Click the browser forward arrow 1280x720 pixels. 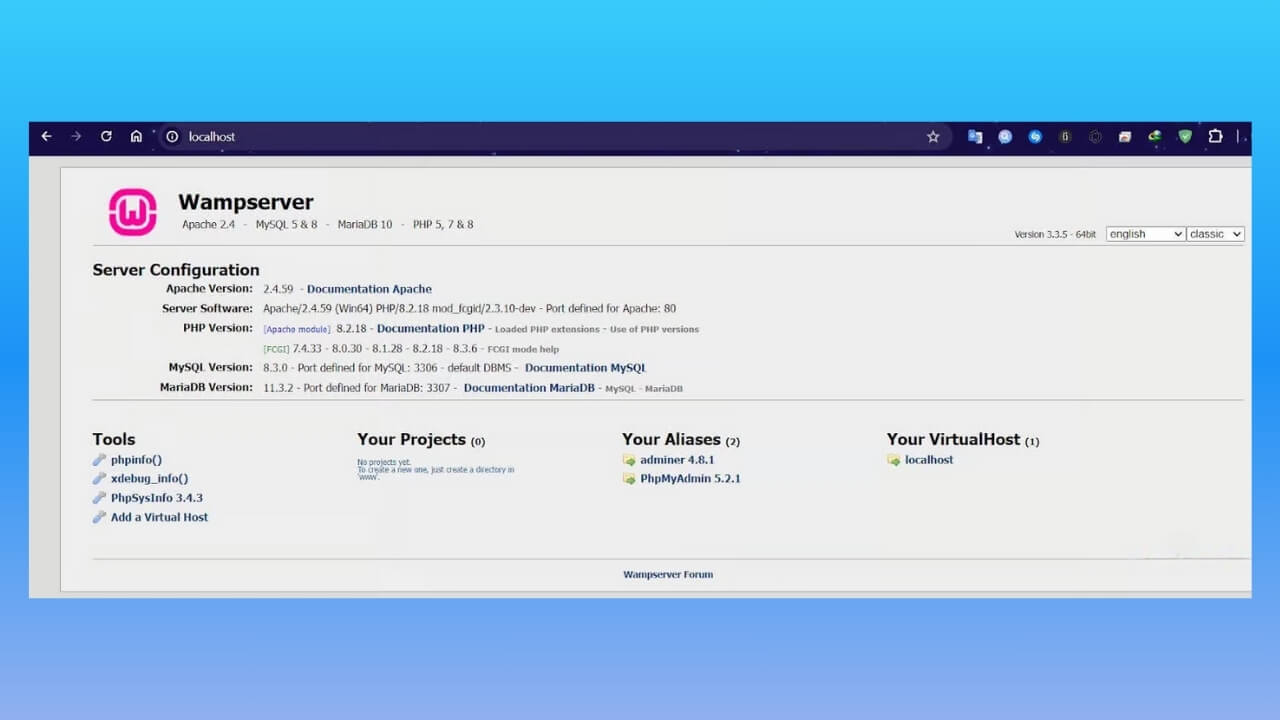(76, 136)
